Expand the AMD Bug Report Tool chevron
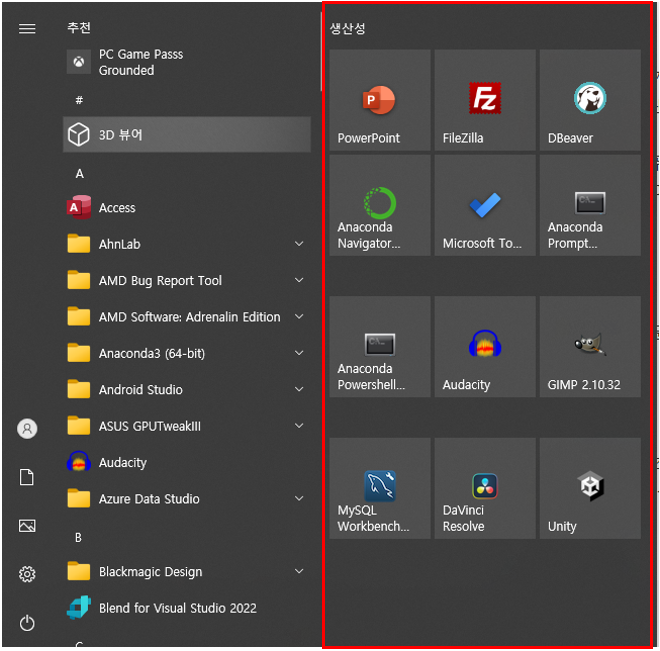Viewport: 660px width, 651px height. coord(299,280)
